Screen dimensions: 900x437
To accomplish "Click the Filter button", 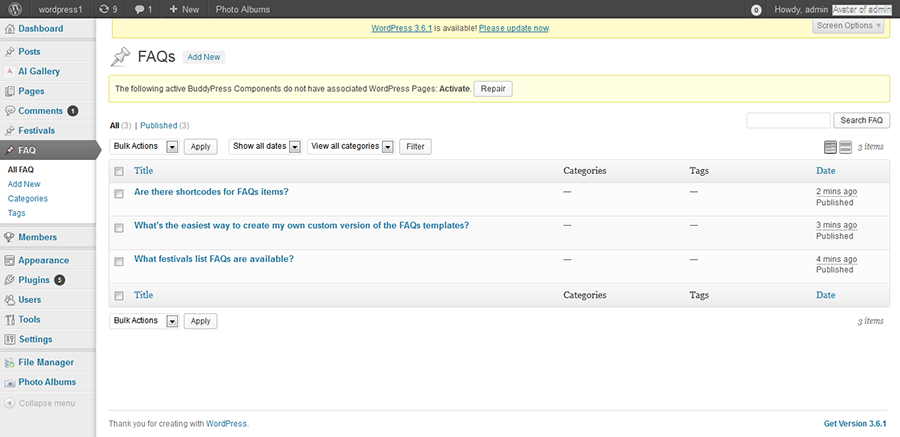I will point(415,147).
